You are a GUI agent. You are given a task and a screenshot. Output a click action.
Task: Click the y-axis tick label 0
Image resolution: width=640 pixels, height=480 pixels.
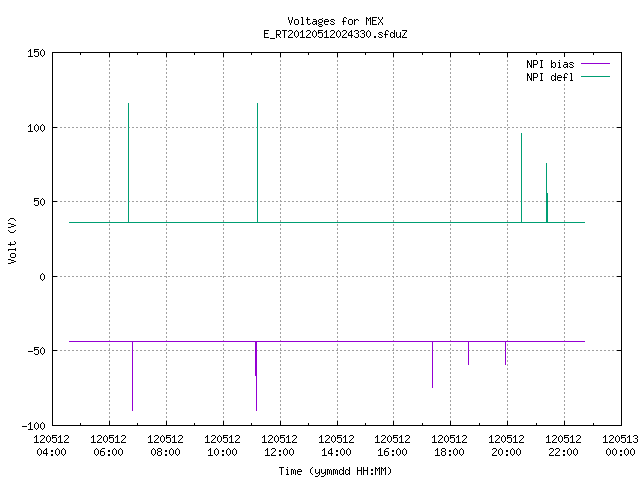pos(42,277)
